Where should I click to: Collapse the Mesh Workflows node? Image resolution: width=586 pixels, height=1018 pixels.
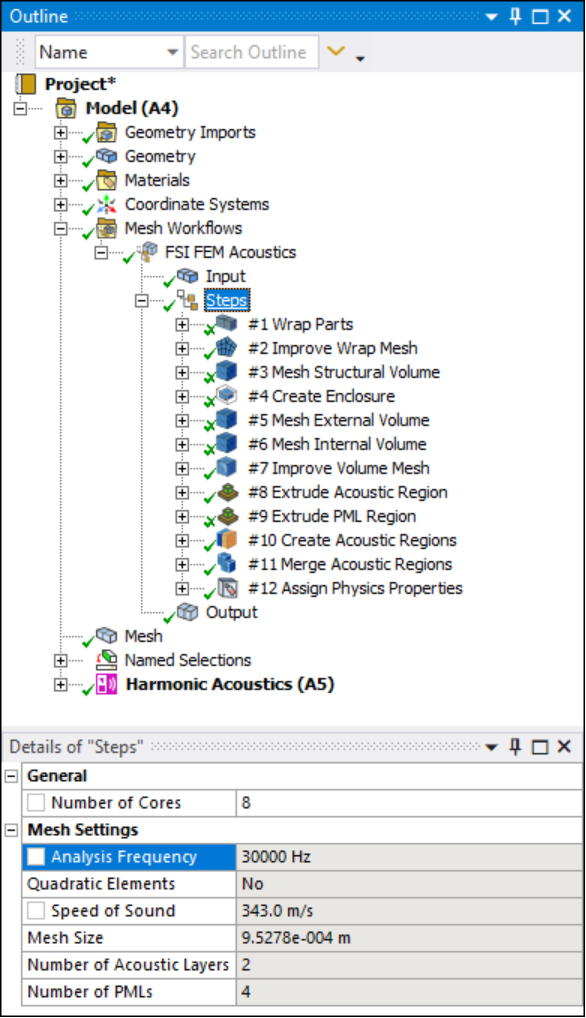pyautogui.click(x=60, y=229)
